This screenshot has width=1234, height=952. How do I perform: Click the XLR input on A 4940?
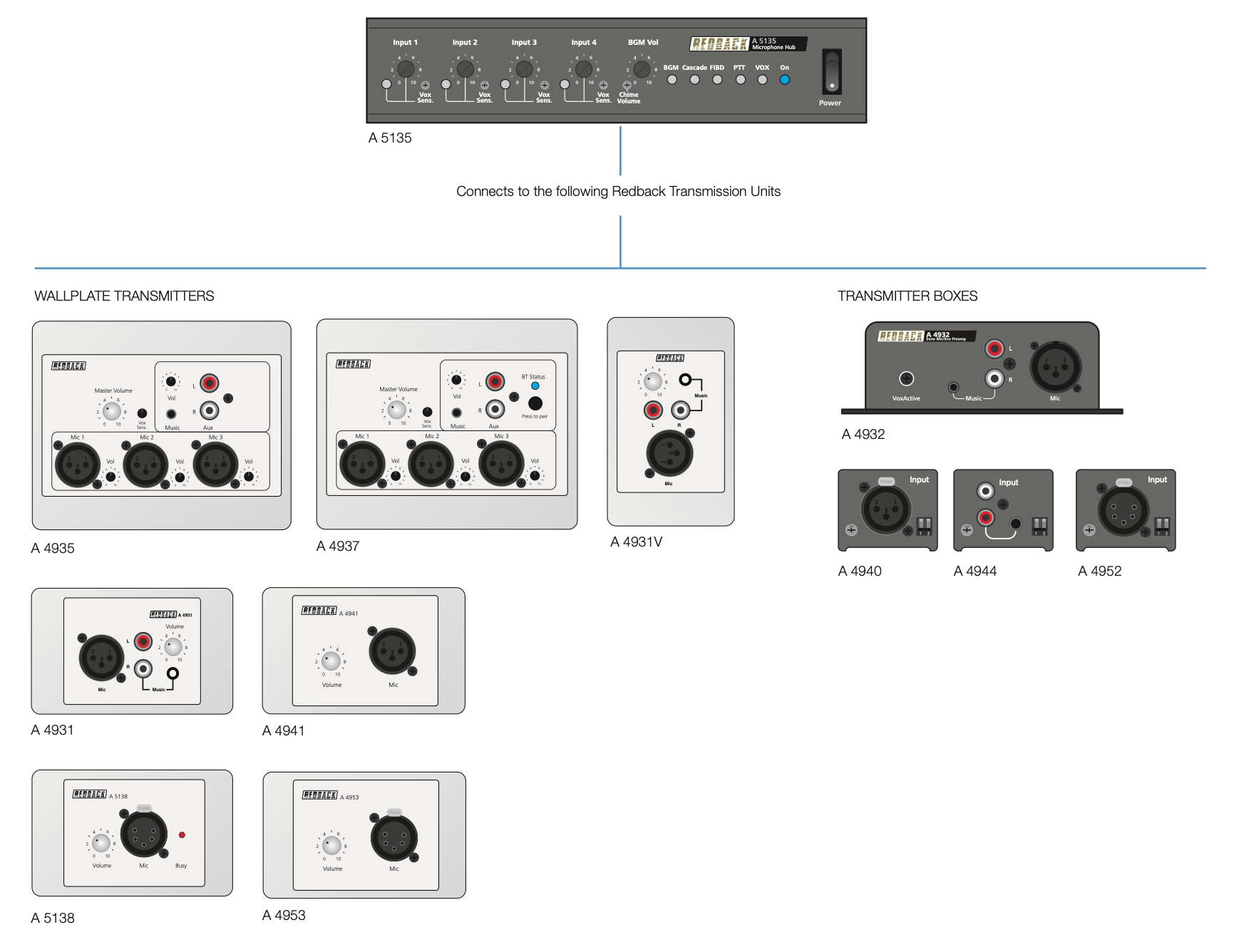885,509
